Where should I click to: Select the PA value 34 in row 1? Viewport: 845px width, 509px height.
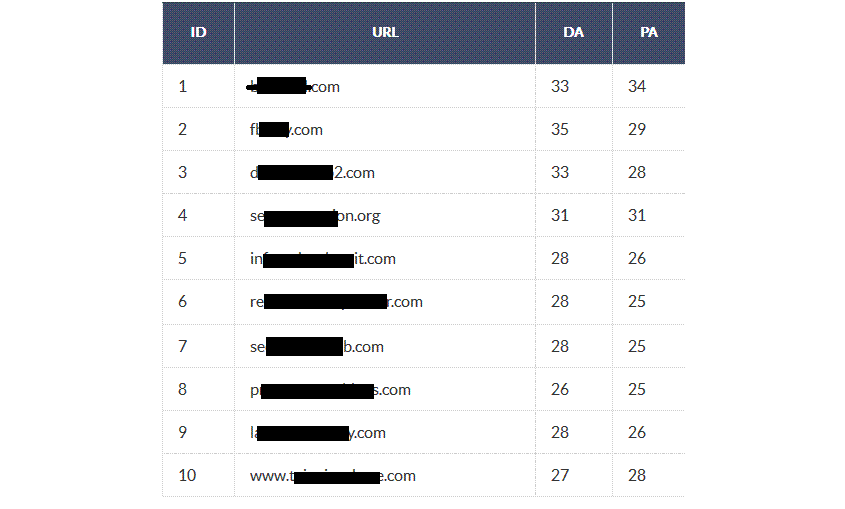637,87
